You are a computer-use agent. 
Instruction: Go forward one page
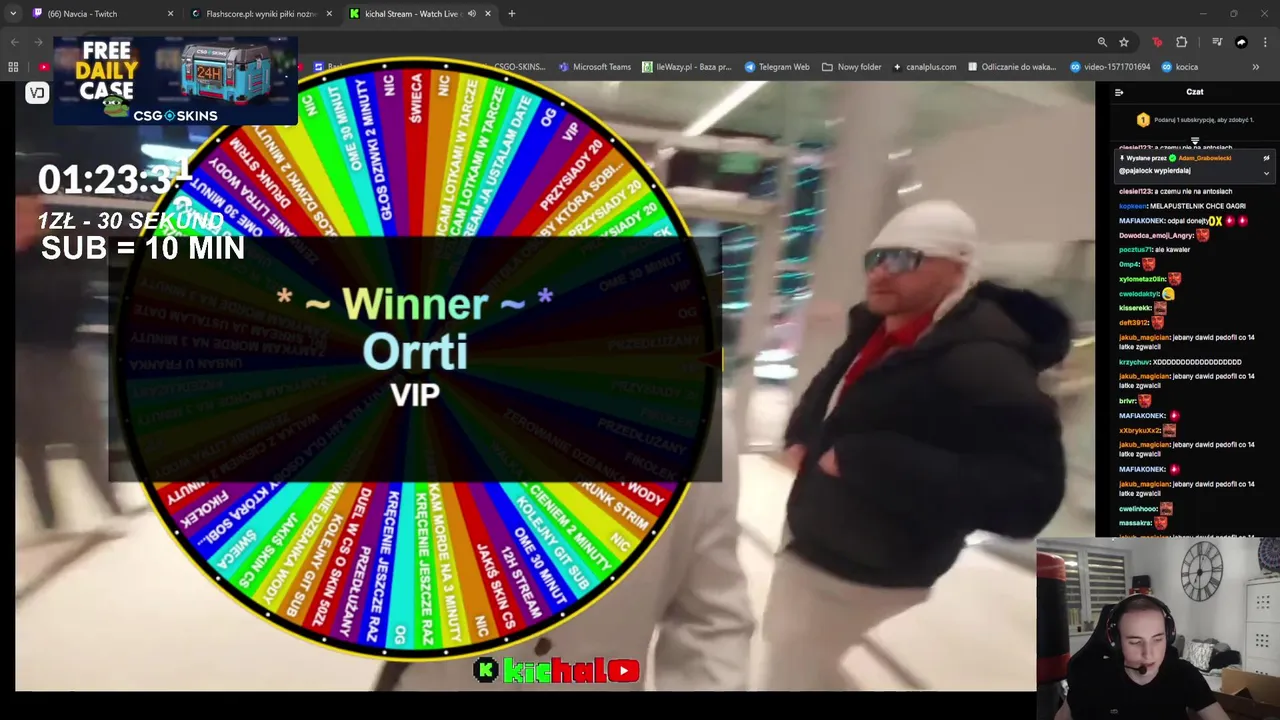point(38,42)
